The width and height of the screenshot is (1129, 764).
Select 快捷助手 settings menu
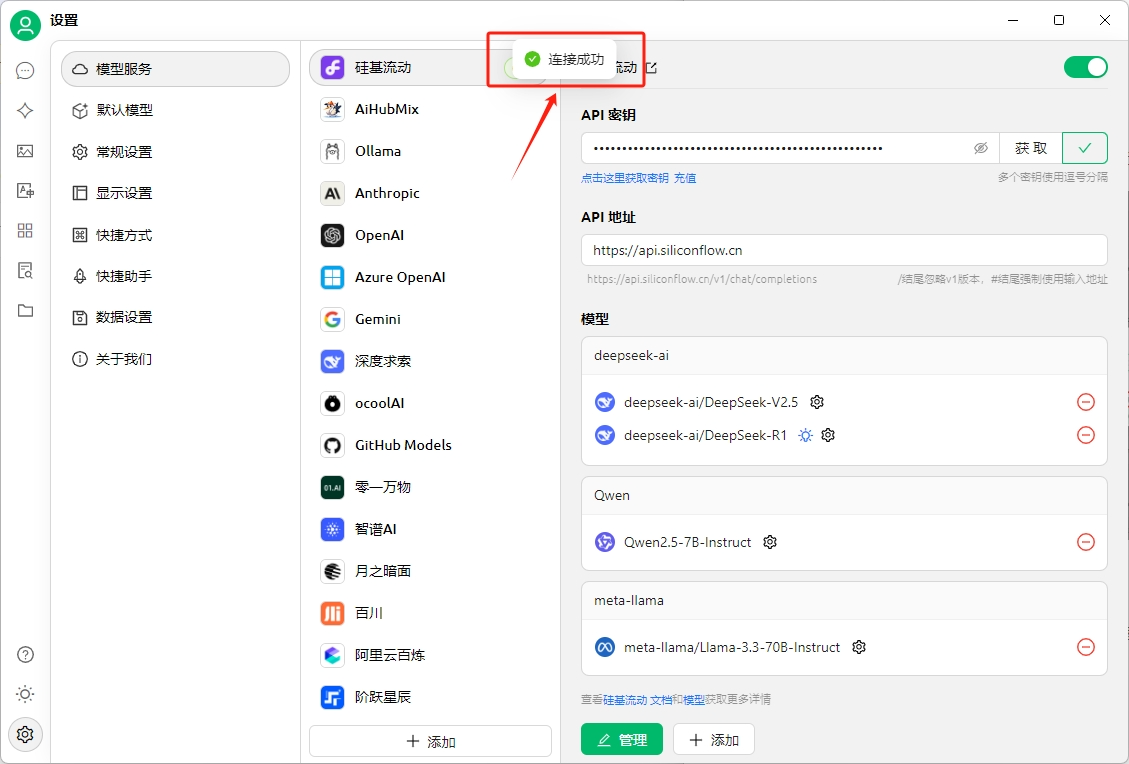coord(176,276)
